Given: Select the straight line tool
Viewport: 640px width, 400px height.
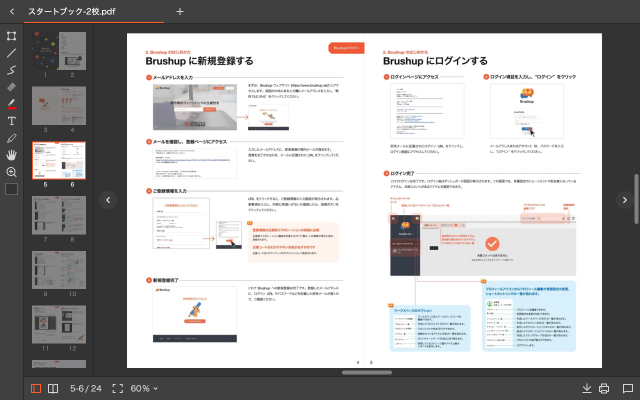Looking at the screenshot, I should click(x=11, y=53).
